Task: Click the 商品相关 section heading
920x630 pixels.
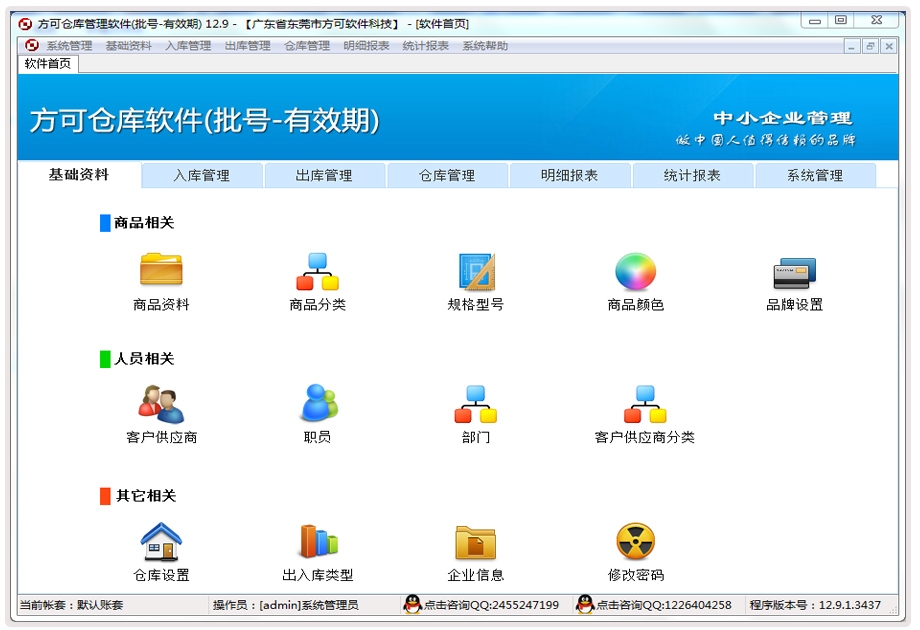Action: (x=144, y=223)
